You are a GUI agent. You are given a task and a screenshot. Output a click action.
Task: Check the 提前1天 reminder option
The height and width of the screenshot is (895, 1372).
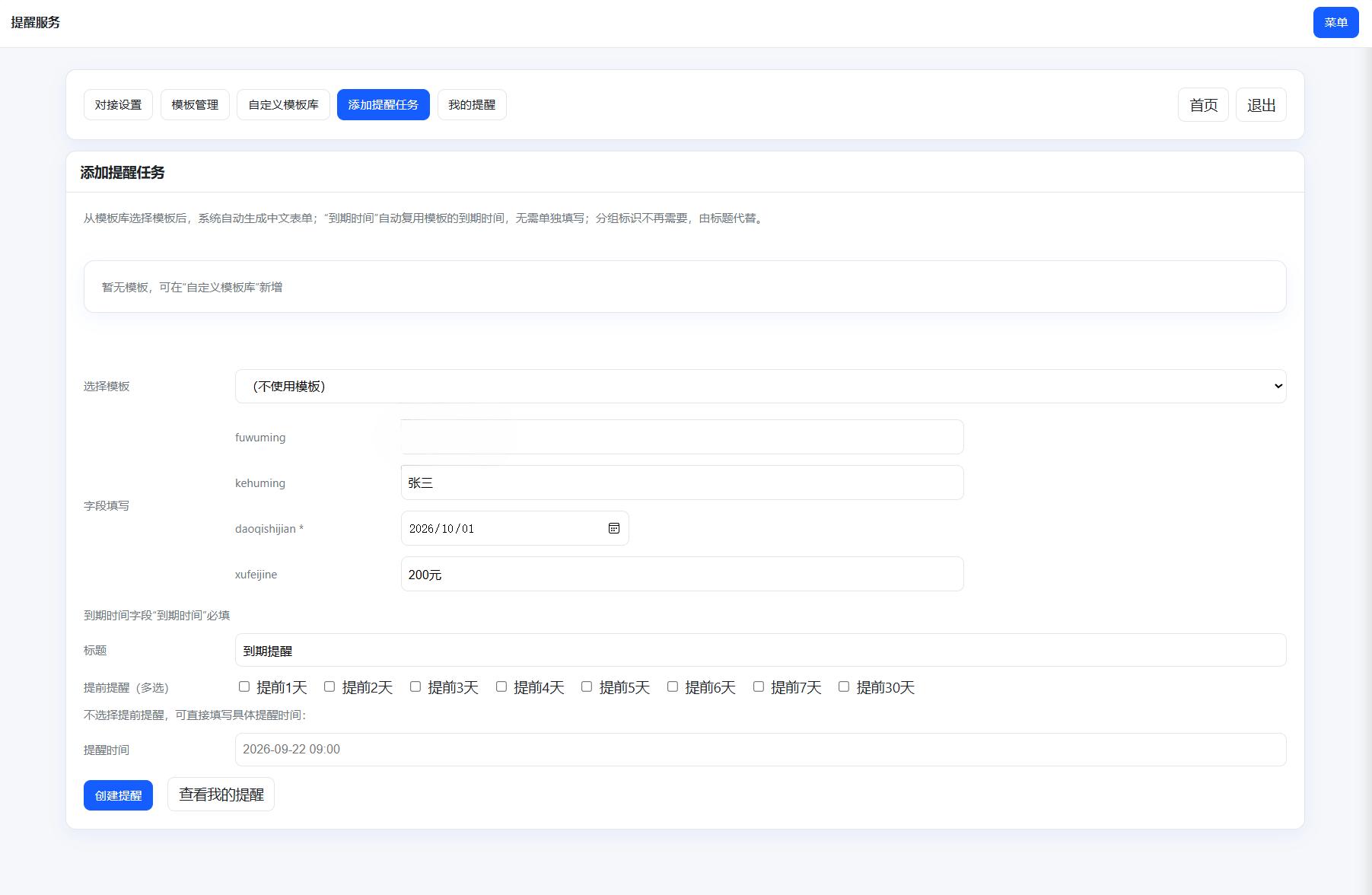(x=244, y=686)
